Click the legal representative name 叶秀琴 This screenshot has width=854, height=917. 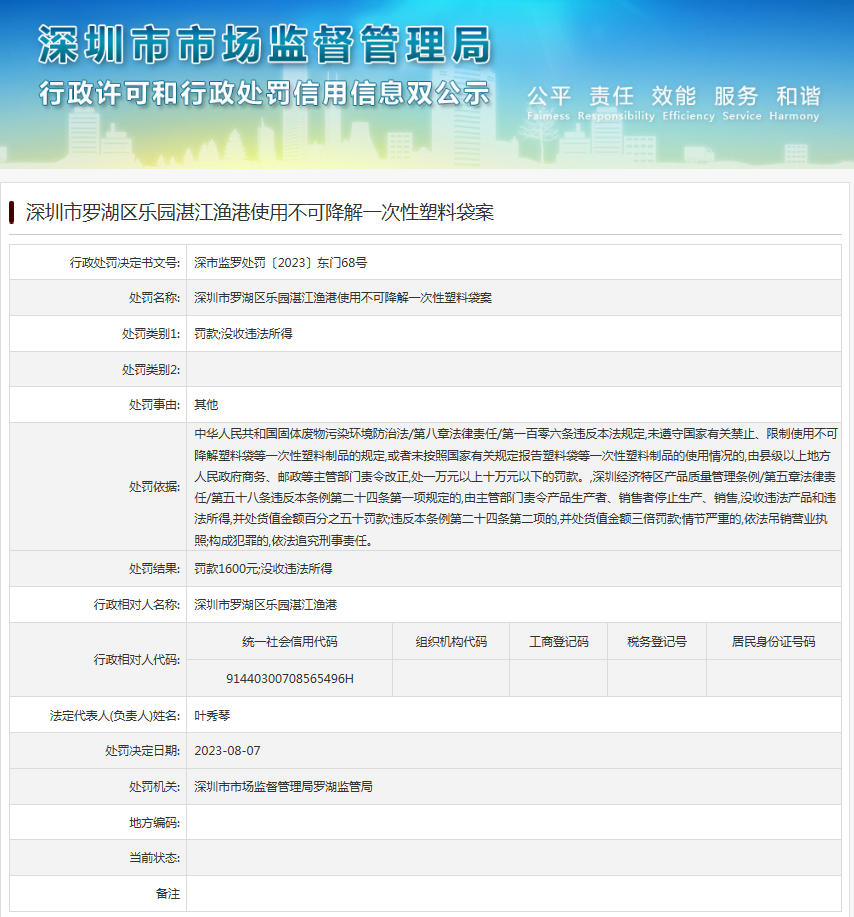pyautogui.click(x=212, y=715)
